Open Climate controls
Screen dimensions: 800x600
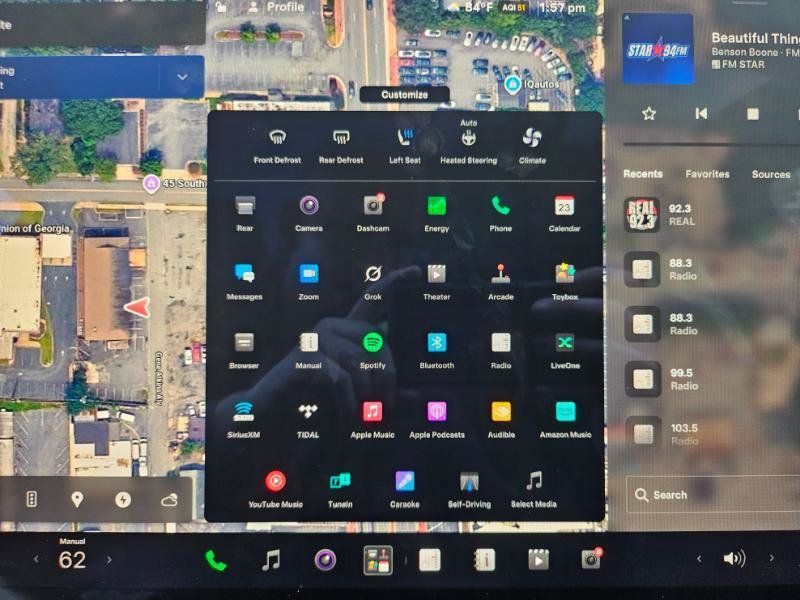tap(532, 138)
